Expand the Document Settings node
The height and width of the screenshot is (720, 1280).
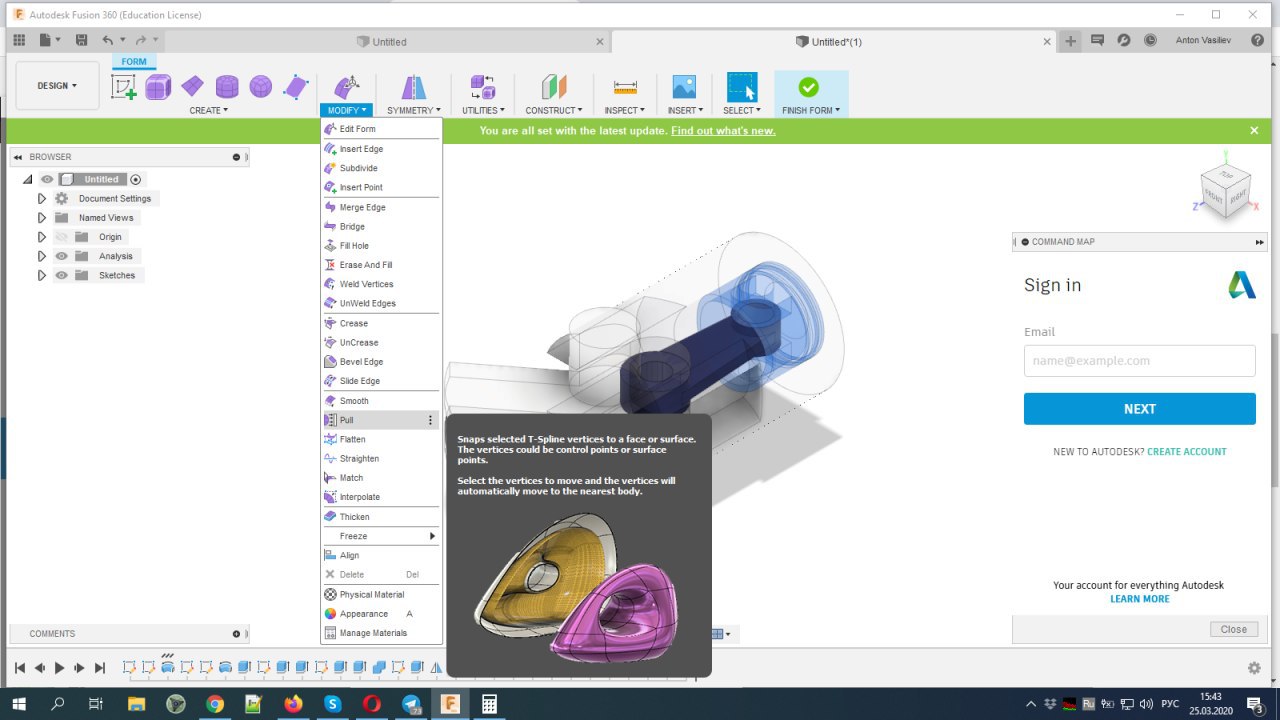[x=41, y=199]
